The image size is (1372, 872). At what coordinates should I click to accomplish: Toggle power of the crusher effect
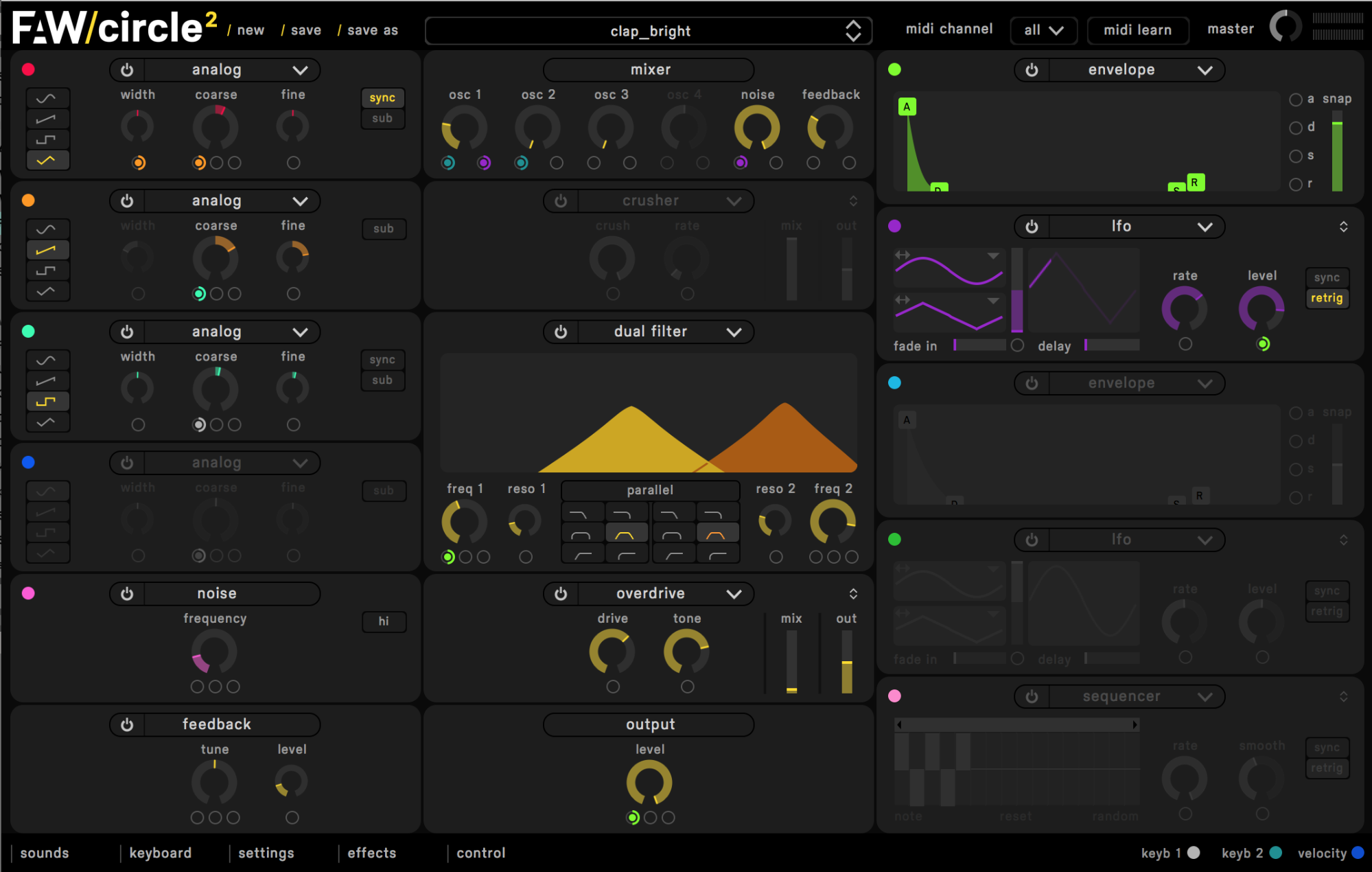tap(561, 201)
